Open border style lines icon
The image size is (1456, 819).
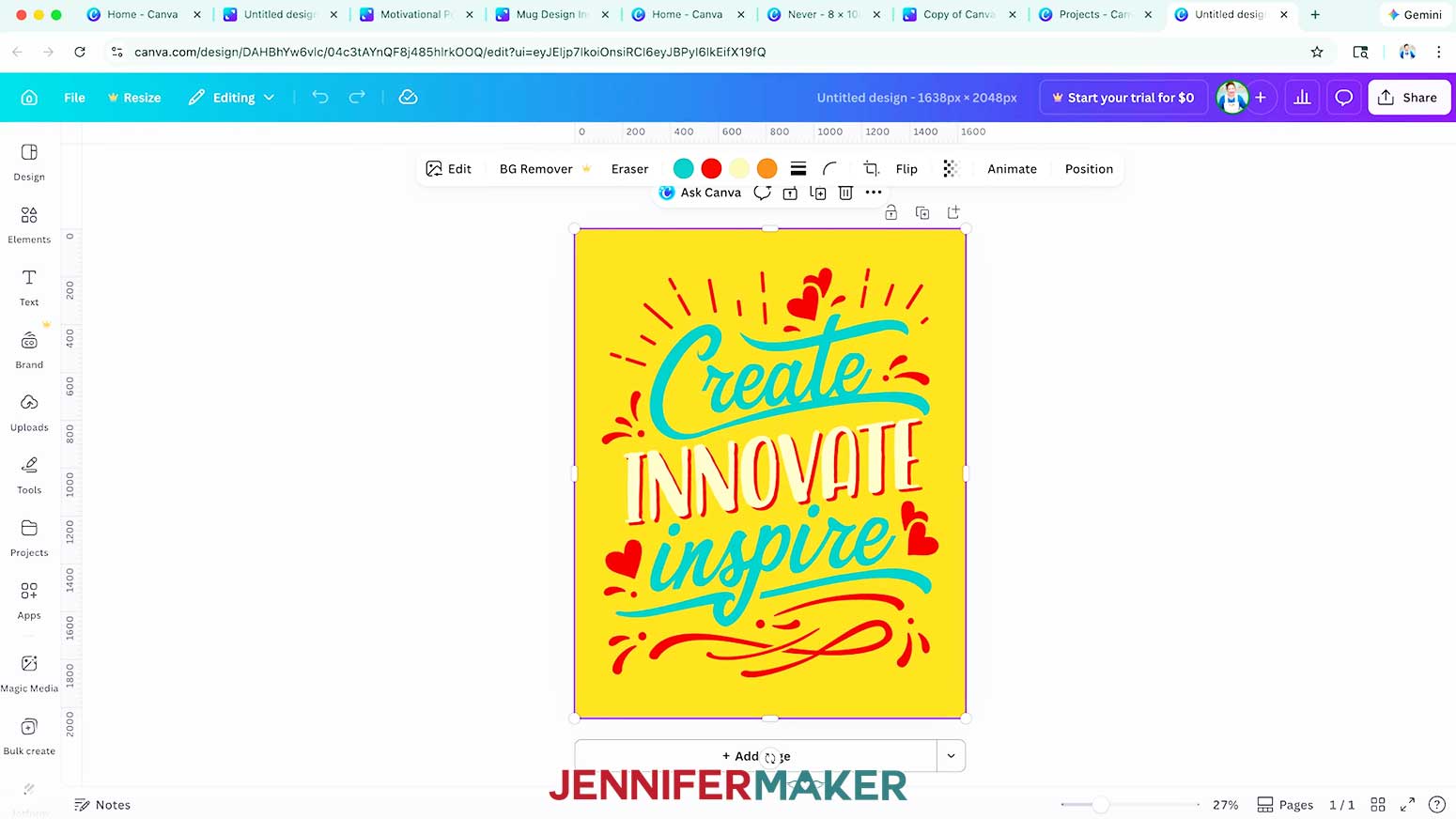tap(798, 169)
